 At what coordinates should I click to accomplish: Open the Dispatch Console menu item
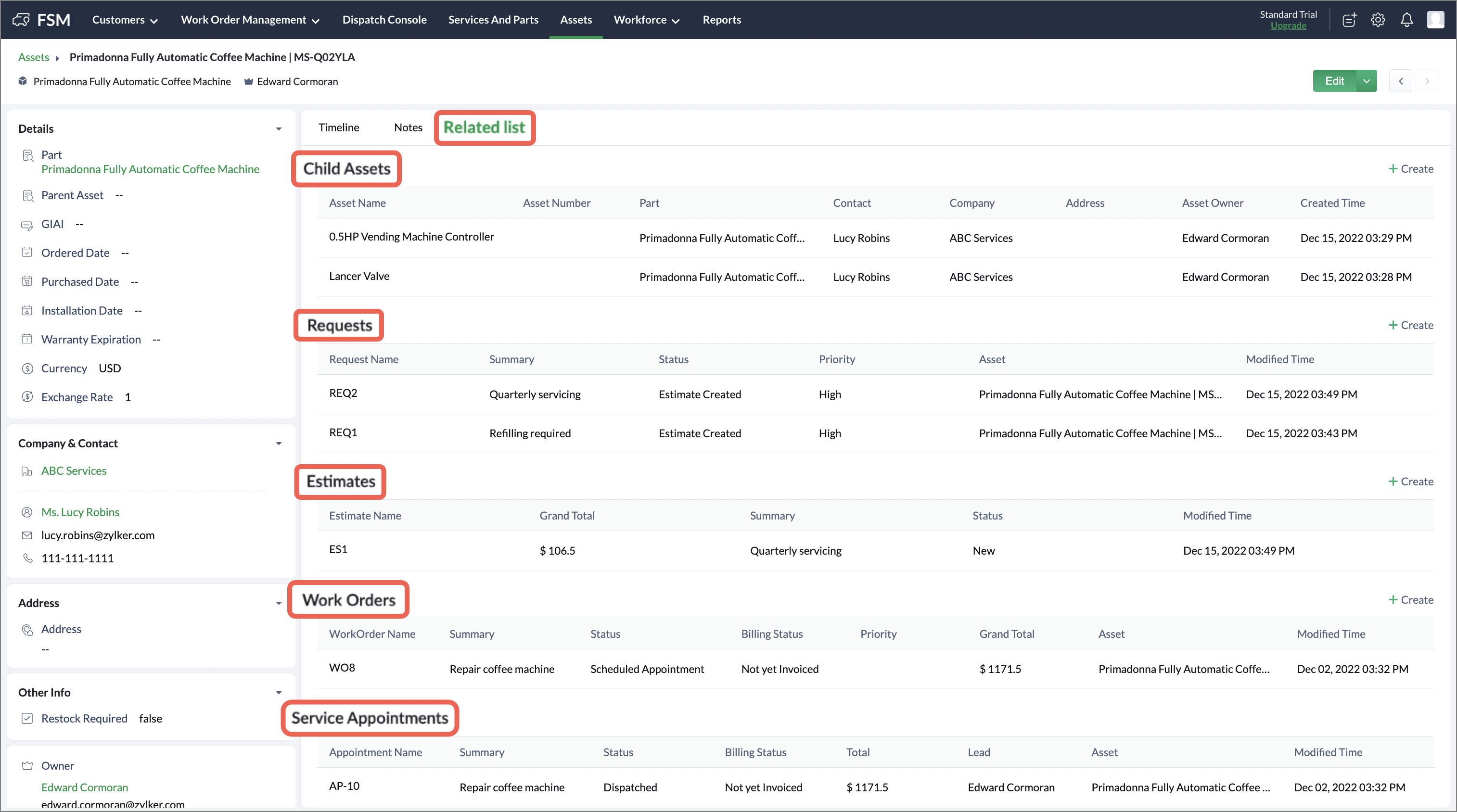pyautogui.click(x=384, y=20)
